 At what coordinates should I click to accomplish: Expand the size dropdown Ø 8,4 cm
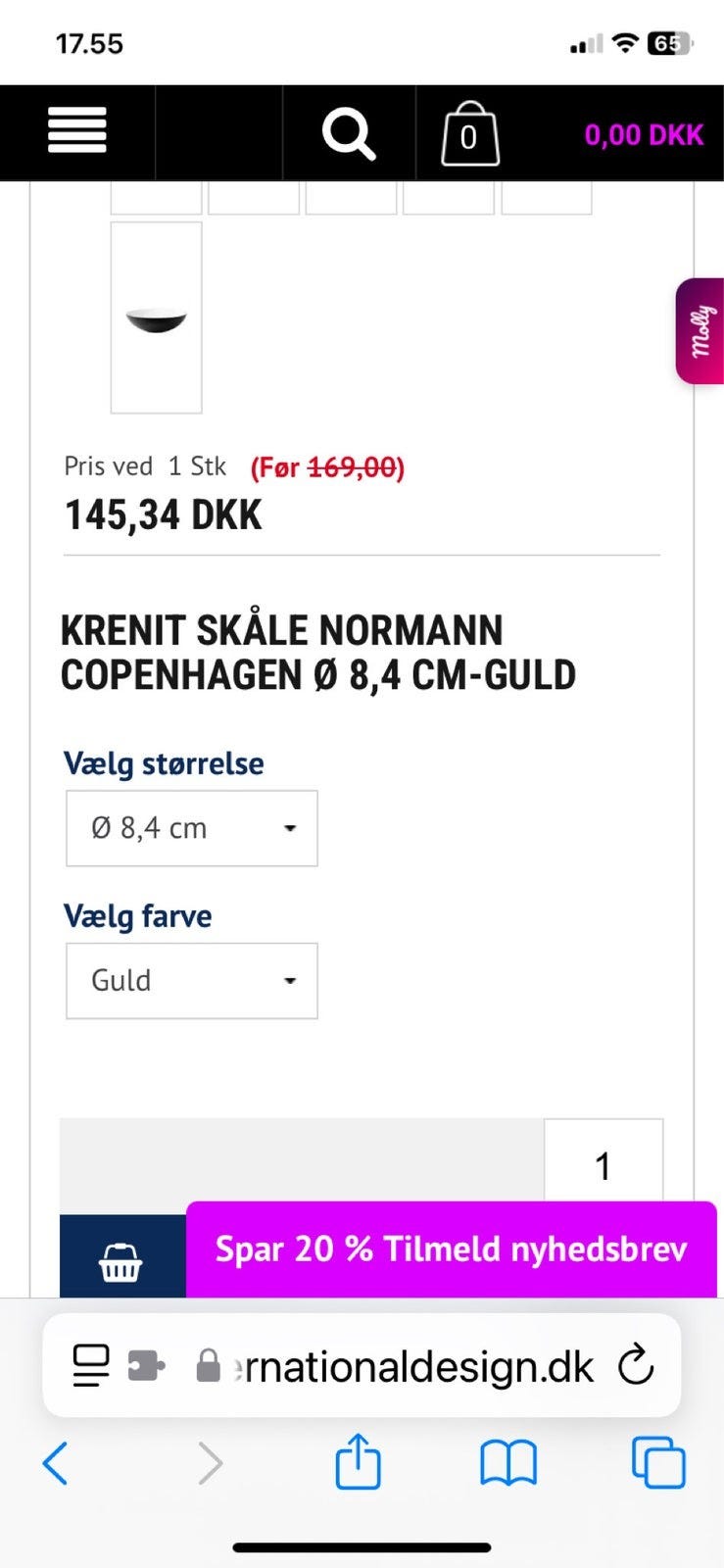192,828
